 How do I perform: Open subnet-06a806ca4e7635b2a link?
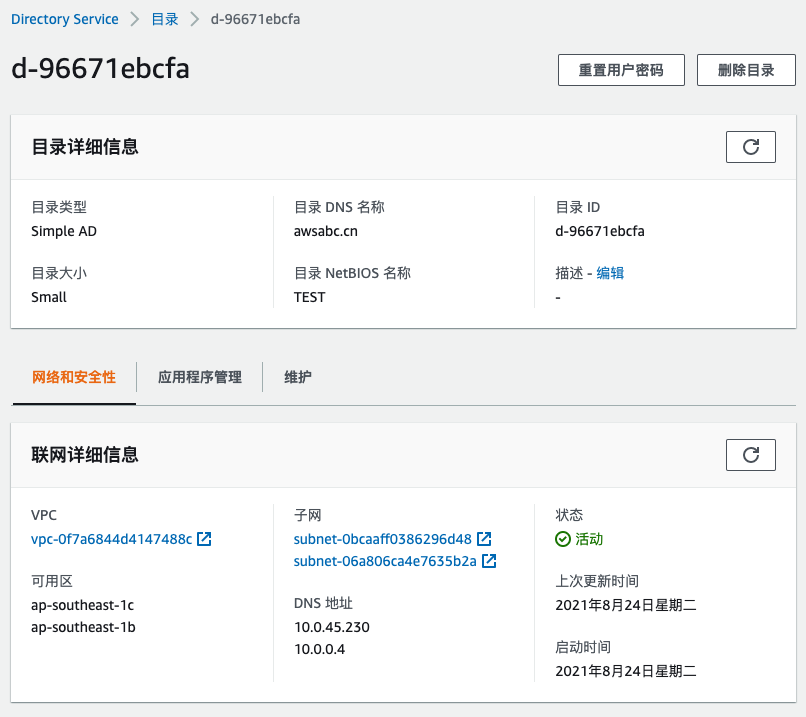[385, 561]
